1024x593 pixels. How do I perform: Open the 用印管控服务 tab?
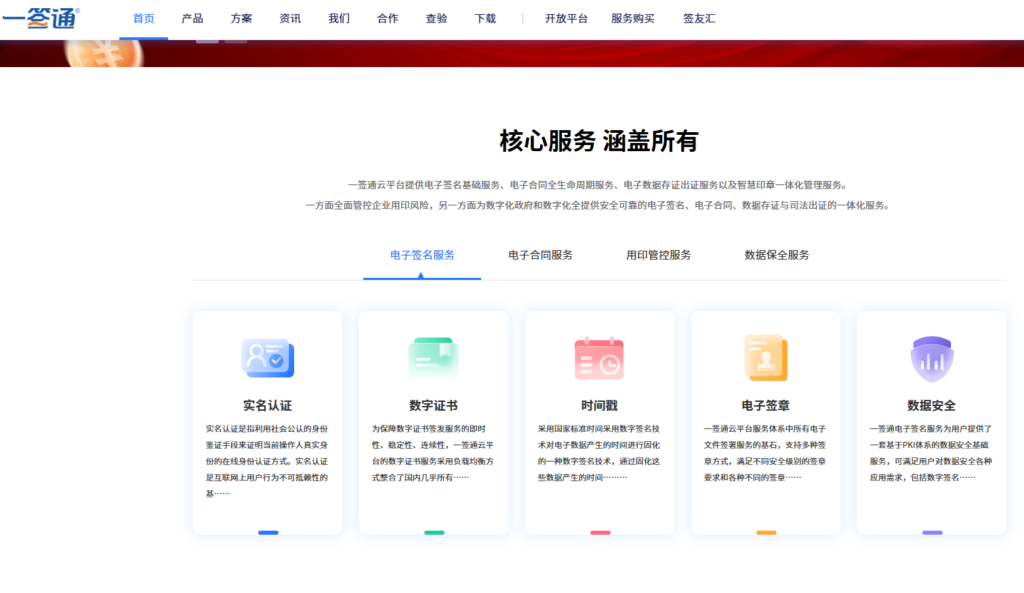pyautogui.click(x=658, y=255)
